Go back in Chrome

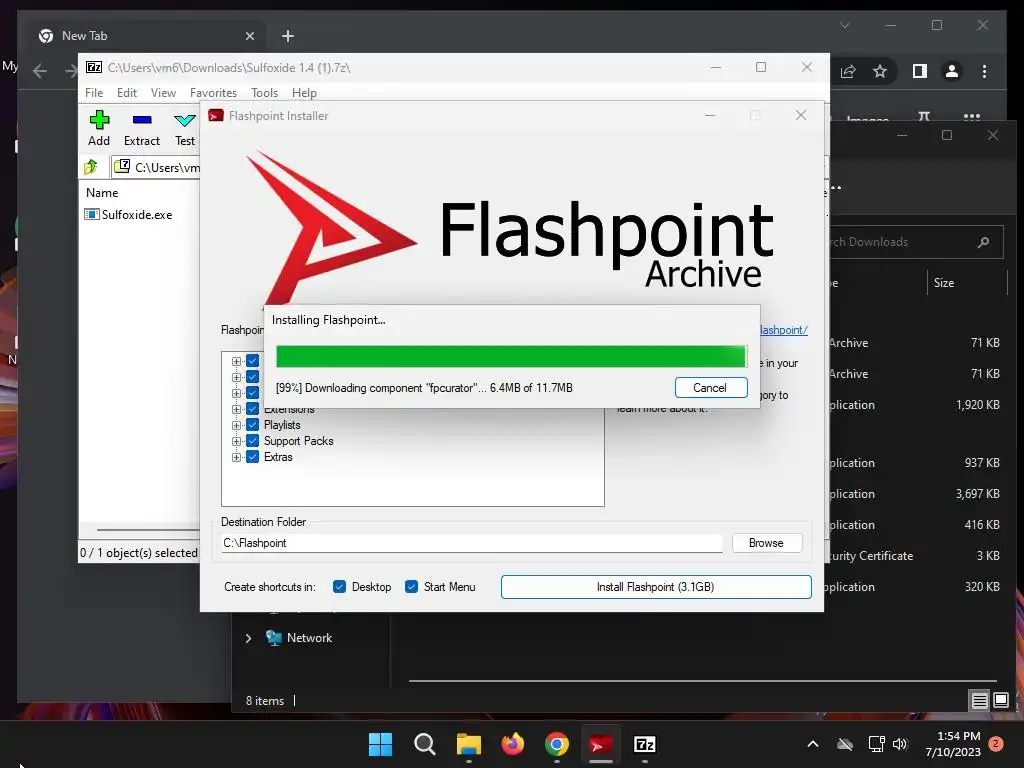coord(40,71)
